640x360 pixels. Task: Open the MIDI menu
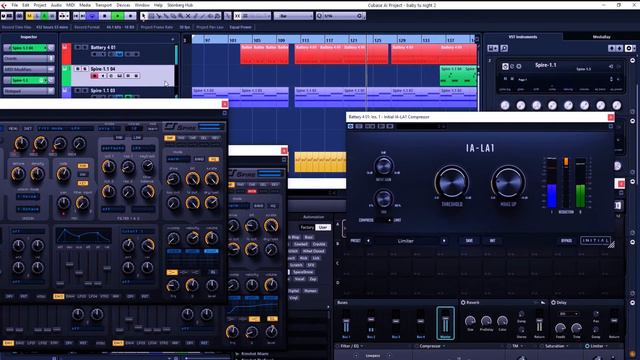(x=70, y=5)
